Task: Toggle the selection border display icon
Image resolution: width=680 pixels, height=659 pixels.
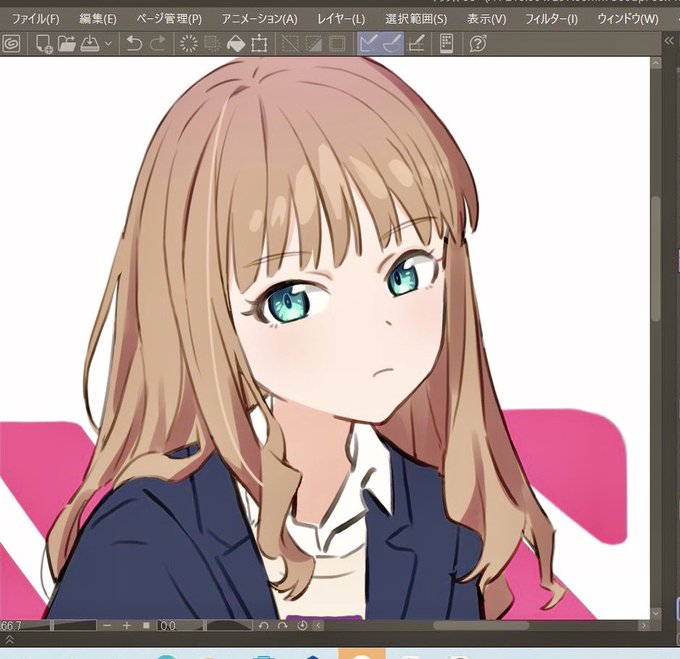Action: (x=337, y=44)
